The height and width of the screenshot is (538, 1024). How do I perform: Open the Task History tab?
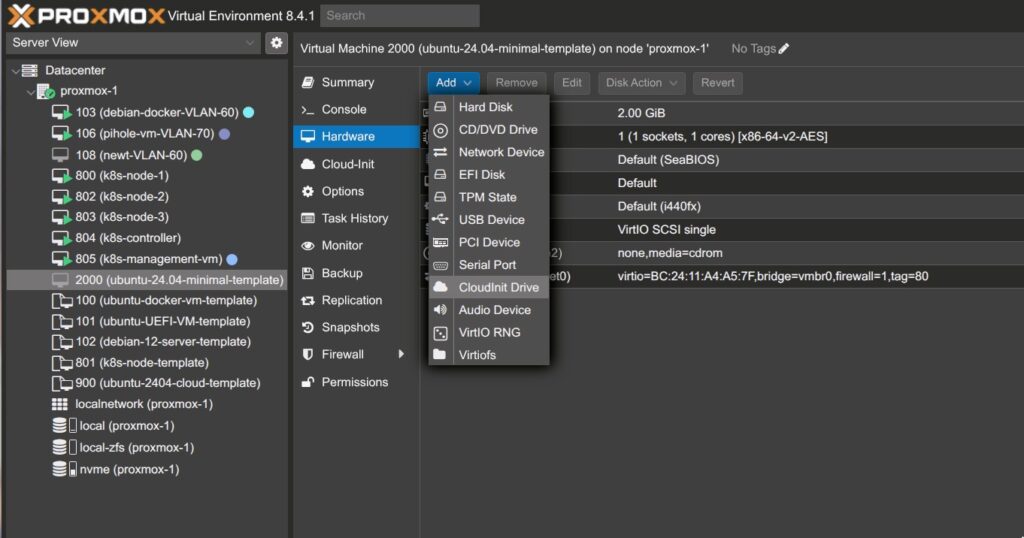click(x=356, y=219)
